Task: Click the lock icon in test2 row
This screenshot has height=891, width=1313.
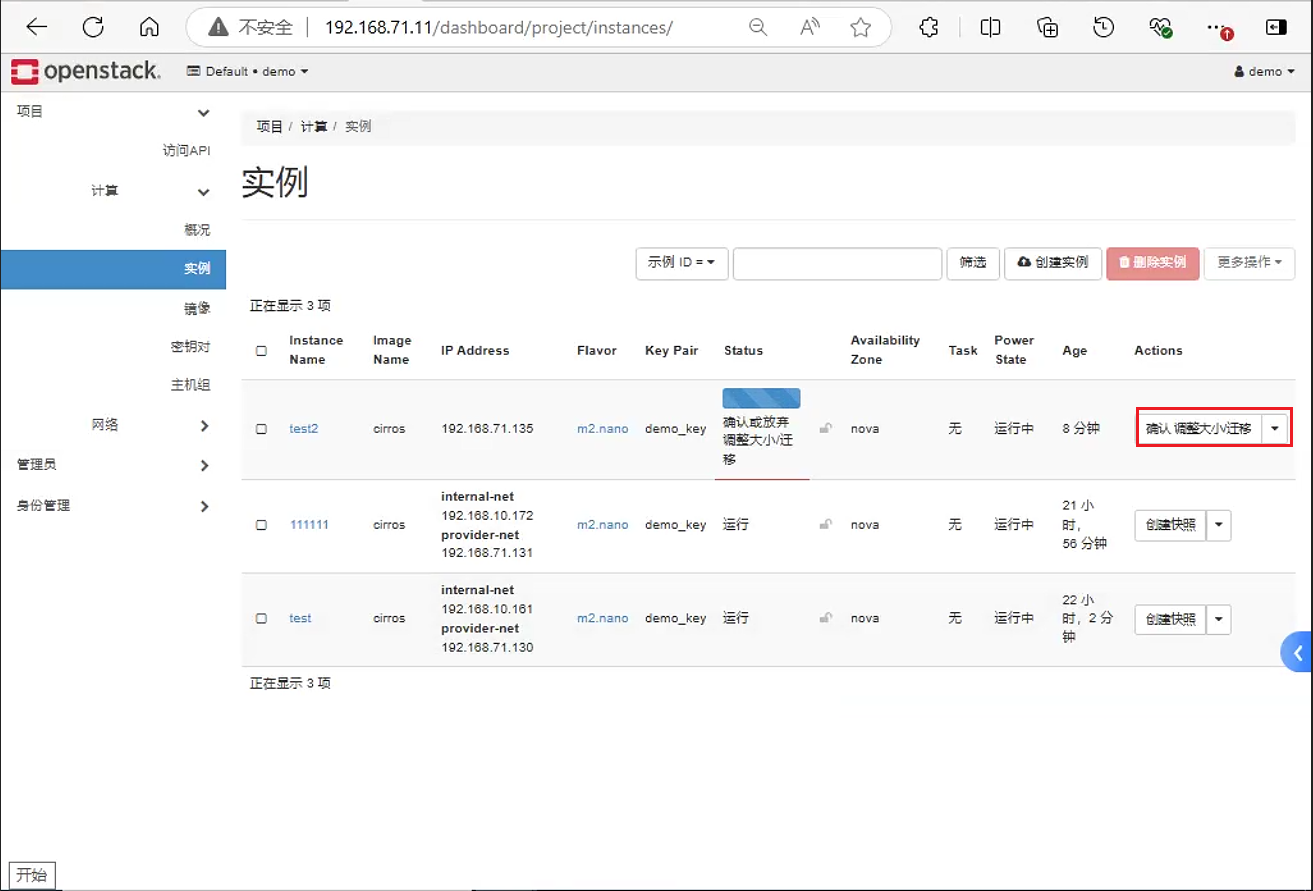Action: pos(825,429)
